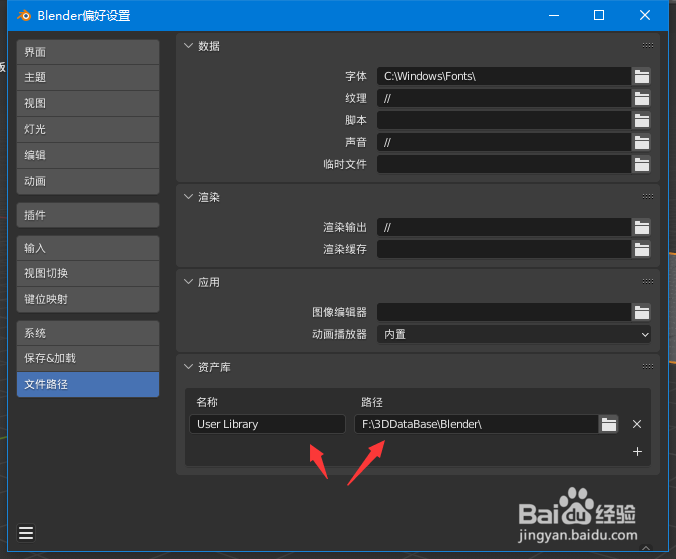Screen dimensions: 676x559
Task: Switch to the 灯光 preferences tab
Action: pyautogui.click(x=88, y=129)
